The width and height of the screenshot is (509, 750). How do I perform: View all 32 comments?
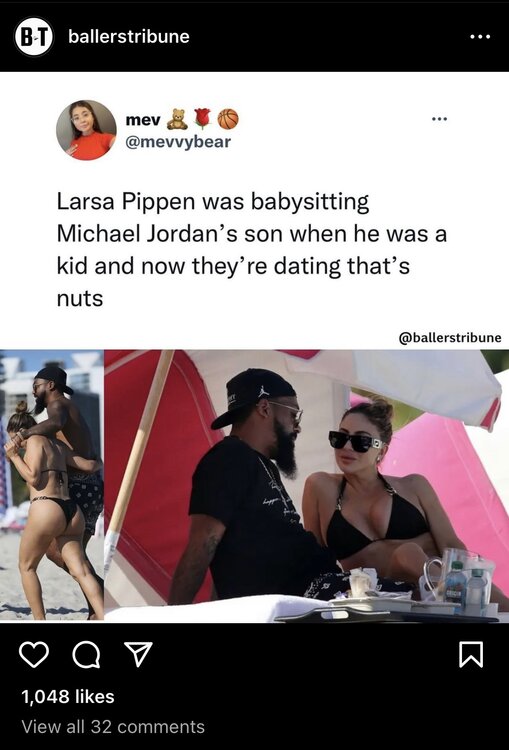(x=113, y=727)
